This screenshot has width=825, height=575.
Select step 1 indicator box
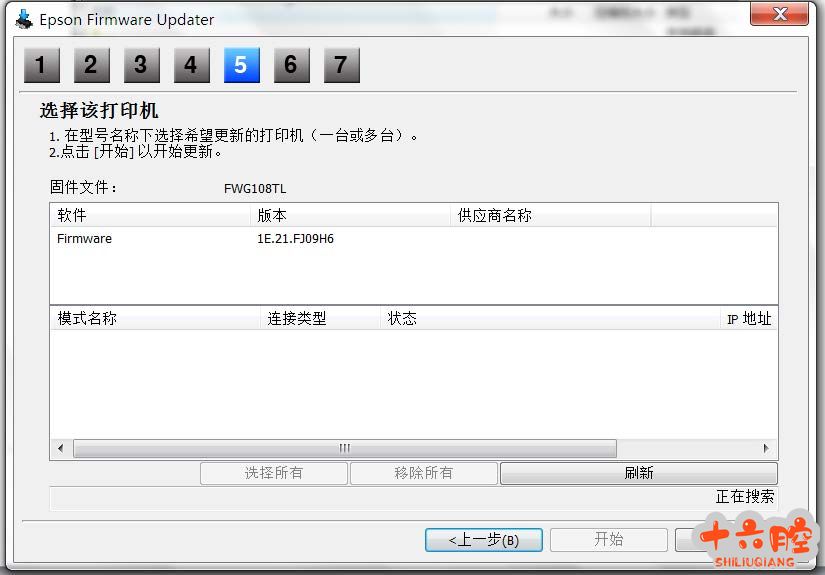tap(41, 66)
